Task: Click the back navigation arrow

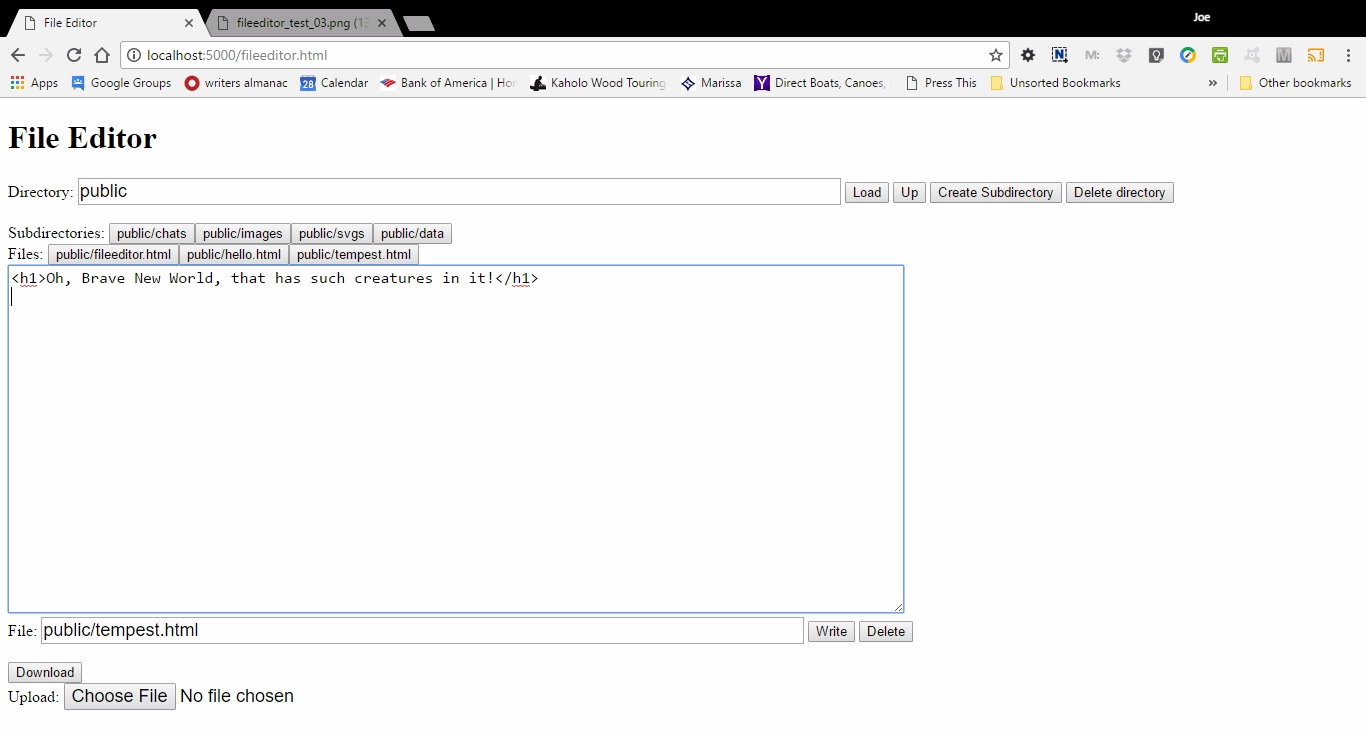Action: (18, 55)
